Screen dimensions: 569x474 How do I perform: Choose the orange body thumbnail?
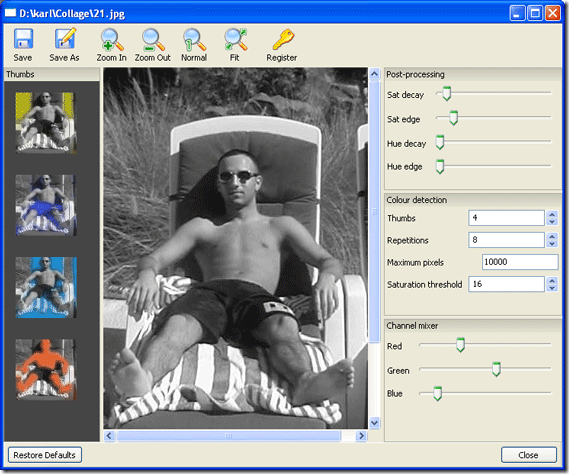point(46,369)
